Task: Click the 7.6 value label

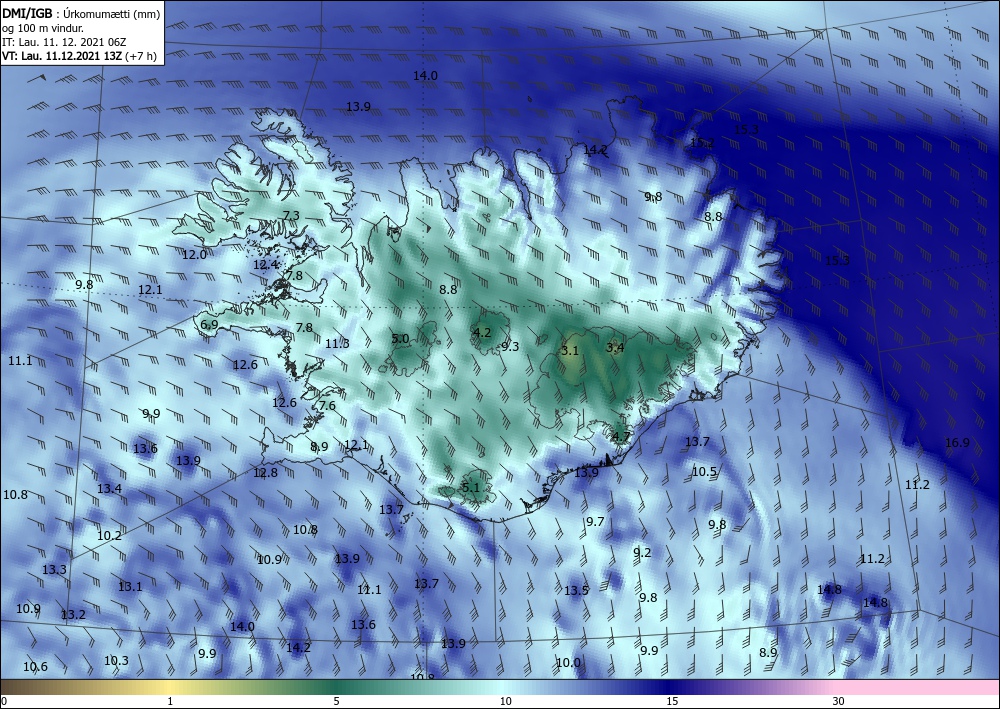Action: tap(327, 406)
